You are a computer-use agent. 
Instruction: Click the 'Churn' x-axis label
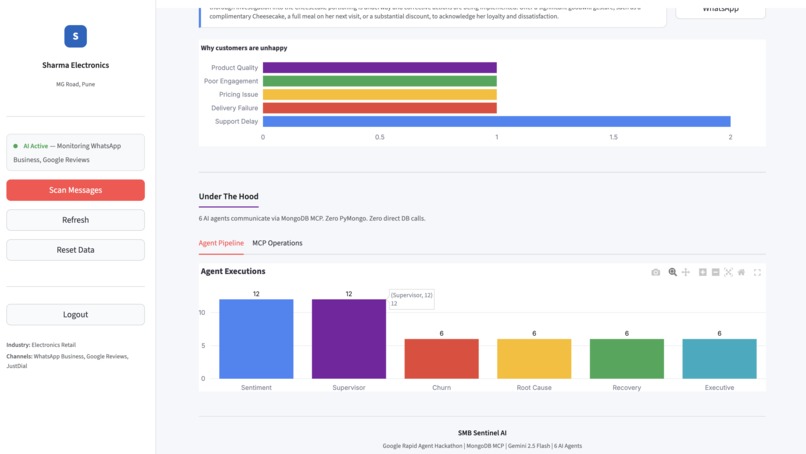[x=442, y=388]
